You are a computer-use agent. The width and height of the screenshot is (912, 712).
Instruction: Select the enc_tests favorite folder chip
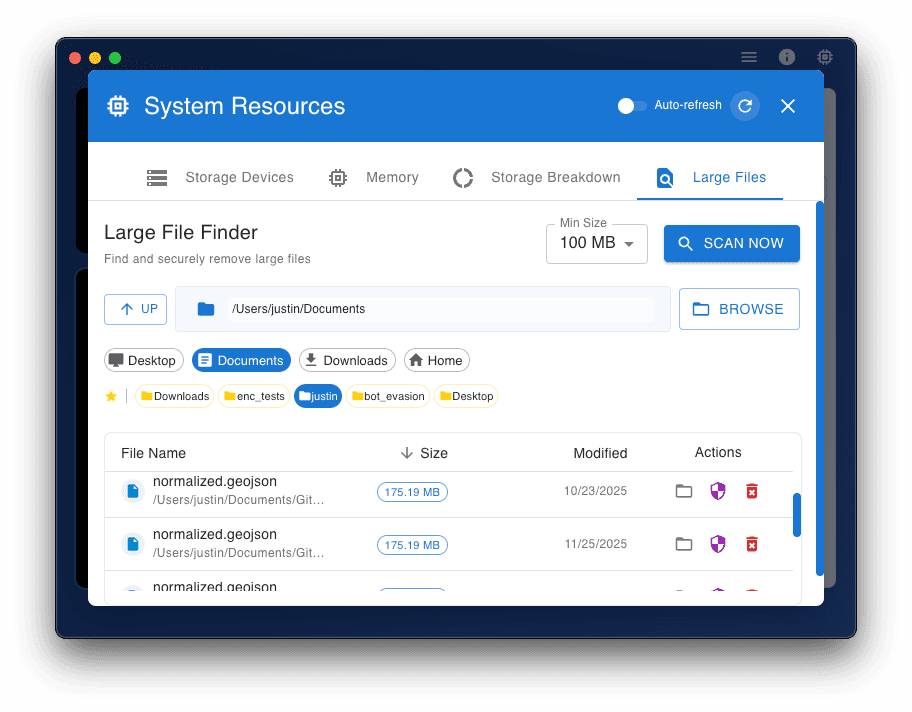[254, 396]
